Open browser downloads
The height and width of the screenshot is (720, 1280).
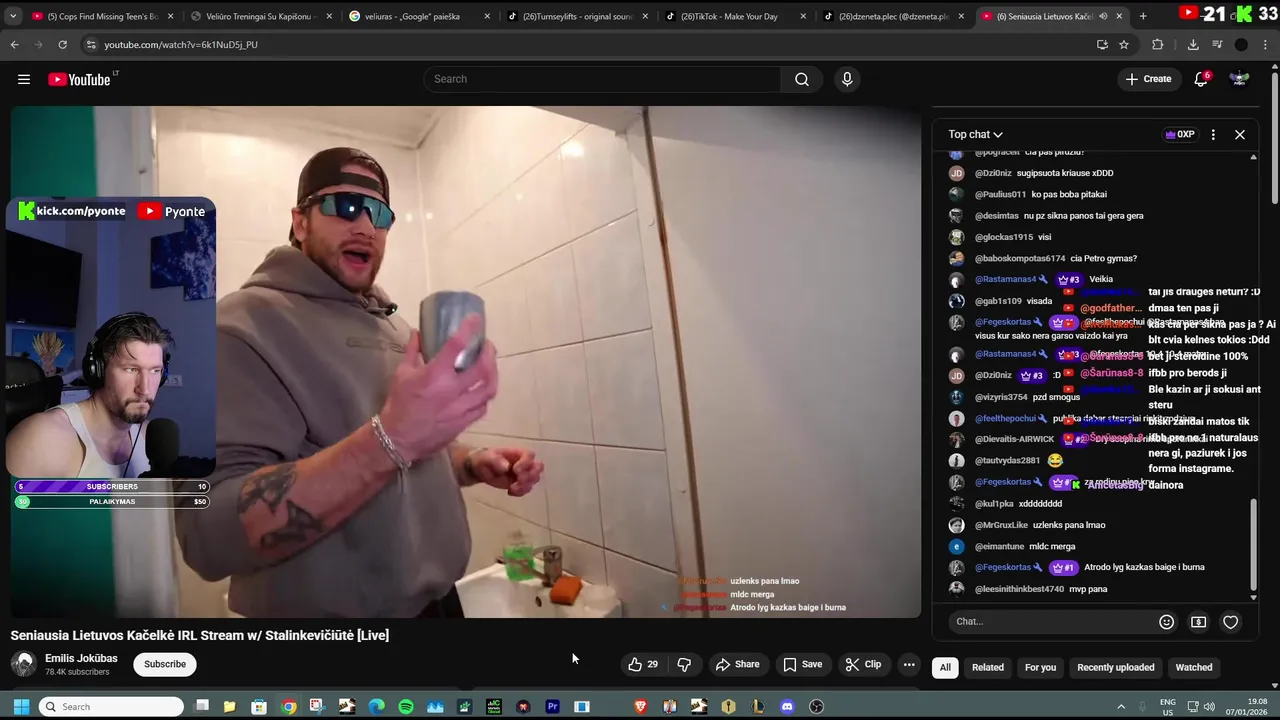1193,44
